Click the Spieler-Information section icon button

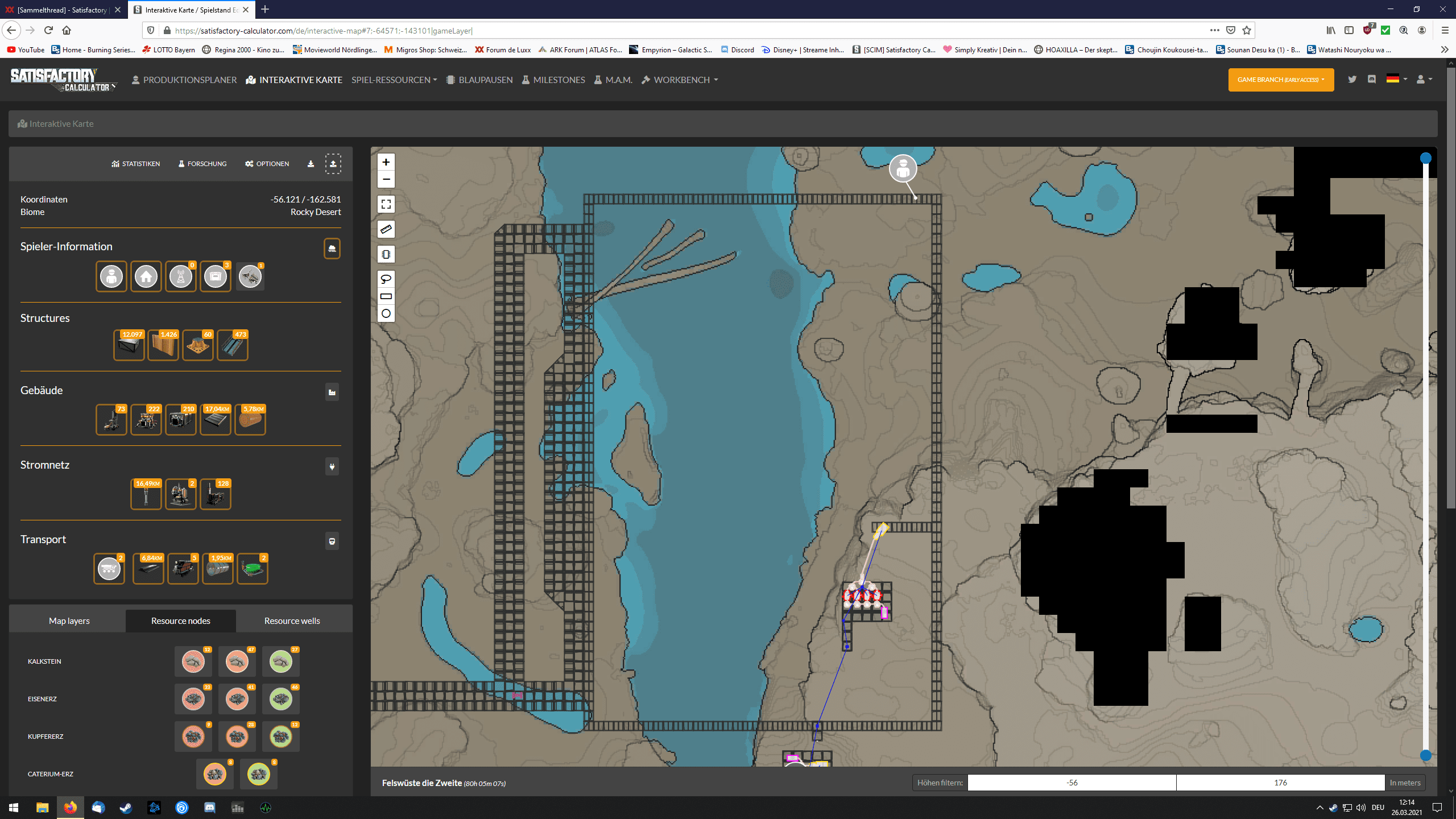pos(332,249)
